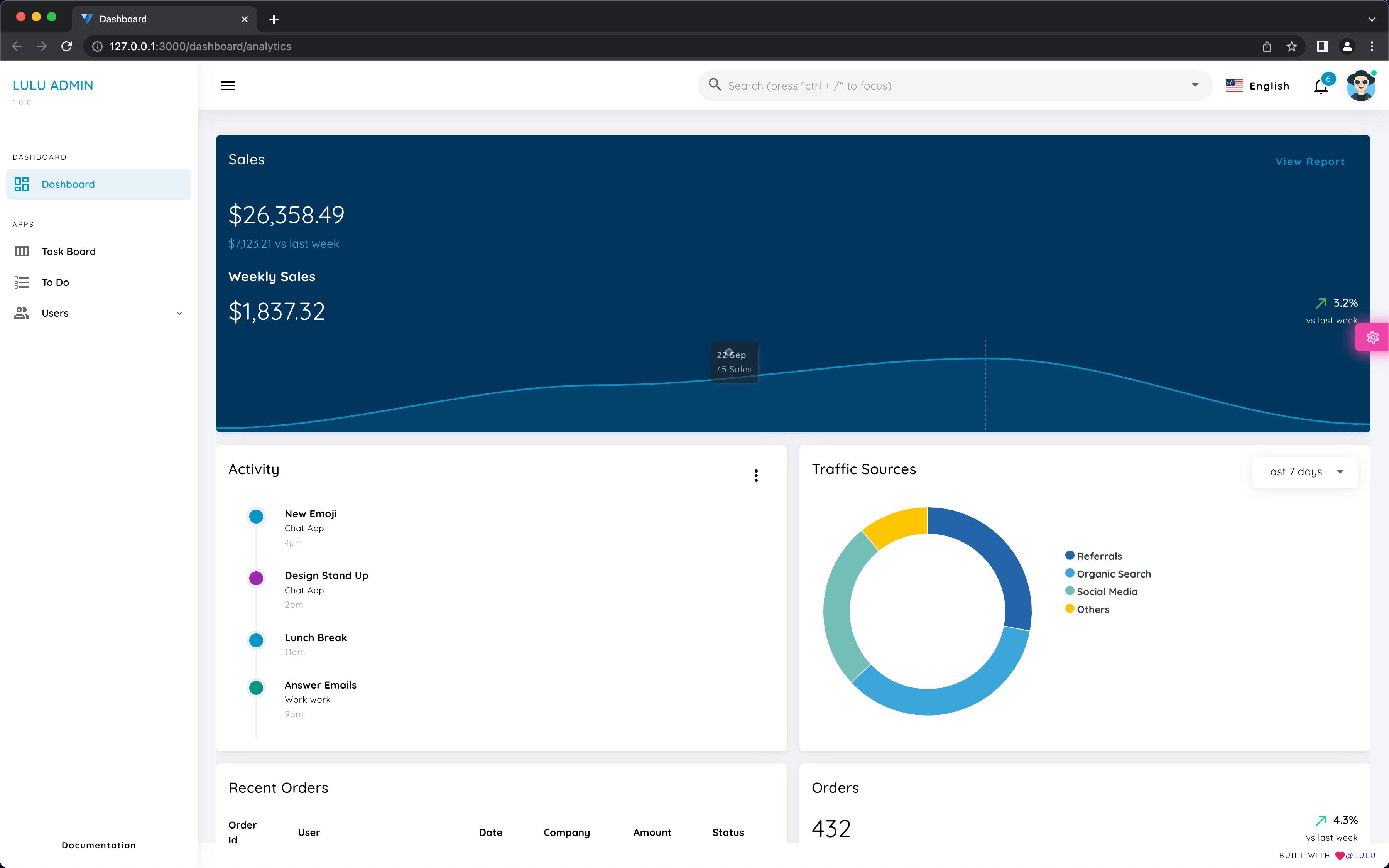Click the search magnifier icon

[715, 85]
